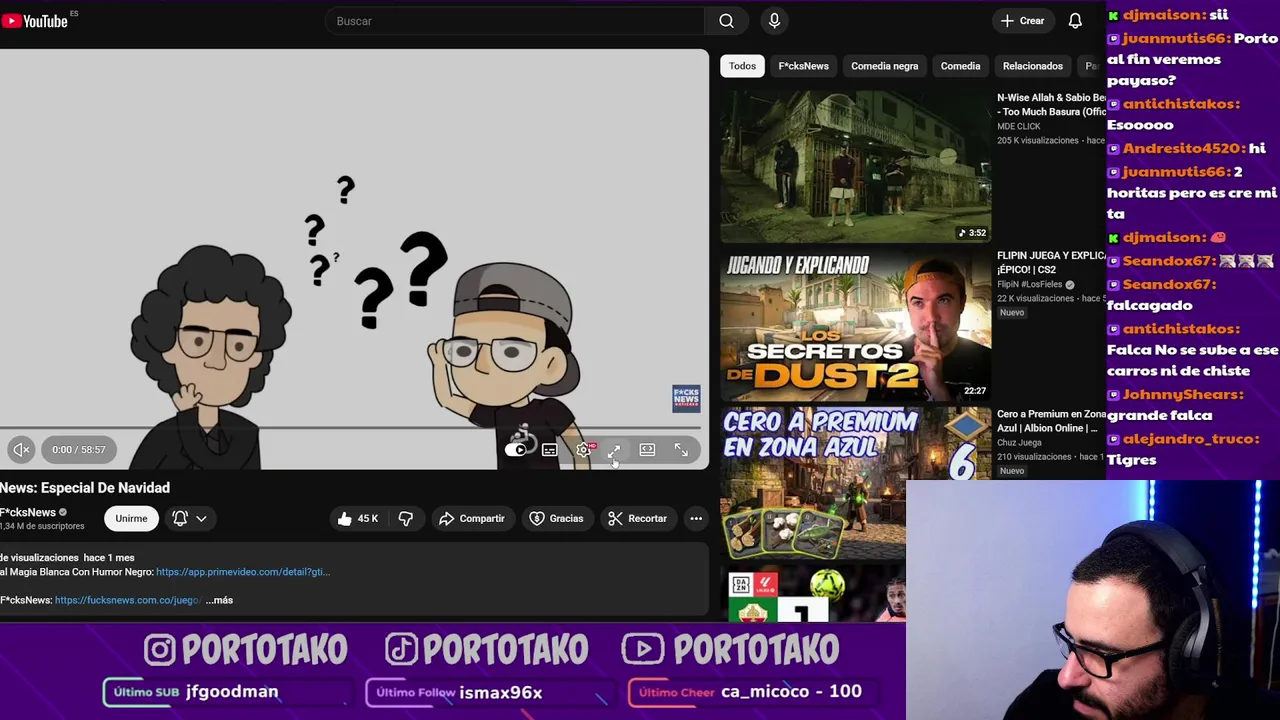The image size is (1280, 720).
Task: Click the 1,34 M de suscriptores text
Action: point(42,526)
